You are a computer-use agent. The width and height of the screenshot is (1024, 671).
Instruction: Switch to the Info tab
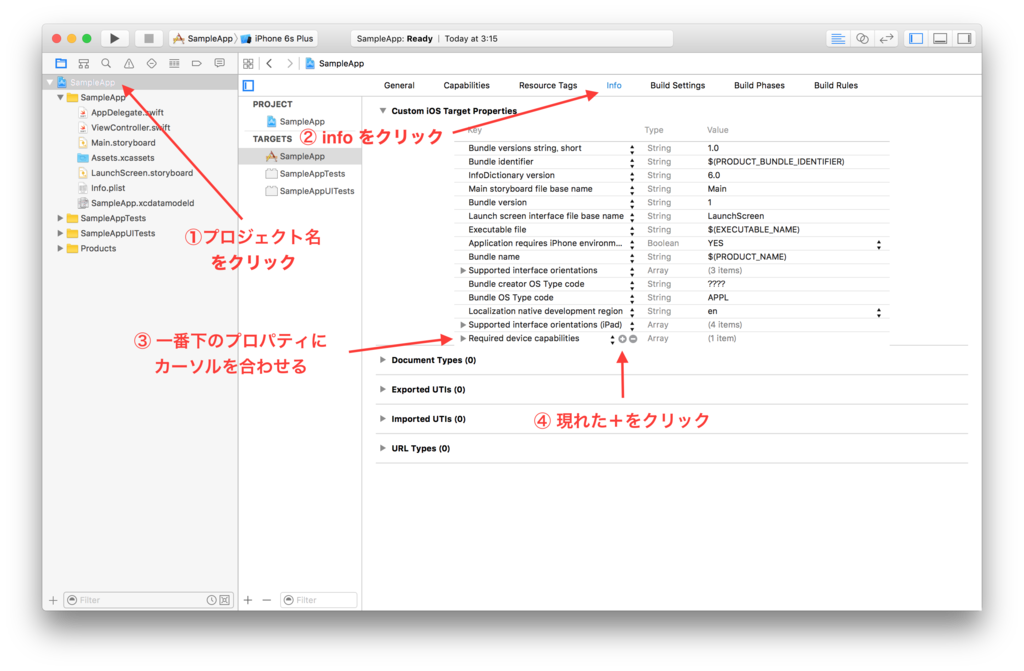point(614,86)
